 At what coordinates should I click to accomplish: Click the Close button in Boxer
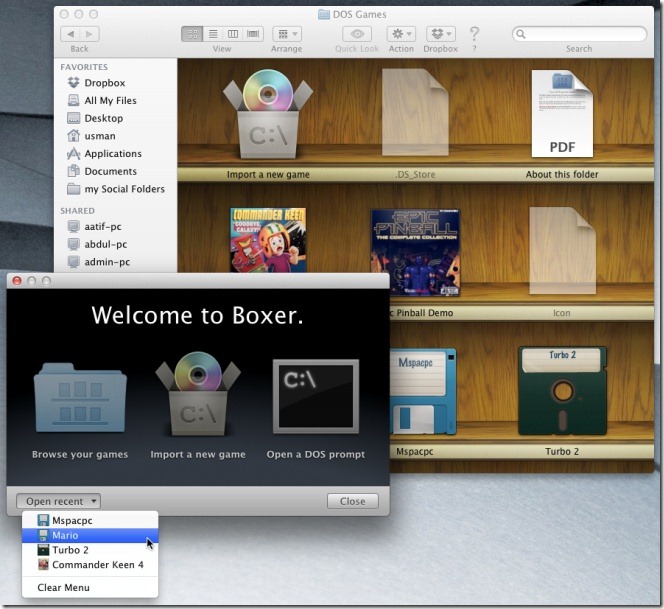point(353,501)
